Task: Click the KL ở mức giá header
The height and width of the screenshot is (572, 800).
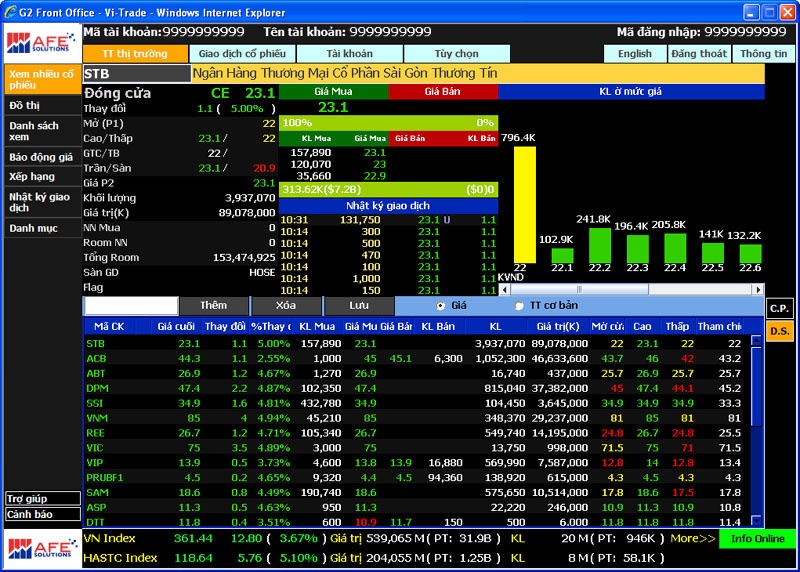Action: 631,92
